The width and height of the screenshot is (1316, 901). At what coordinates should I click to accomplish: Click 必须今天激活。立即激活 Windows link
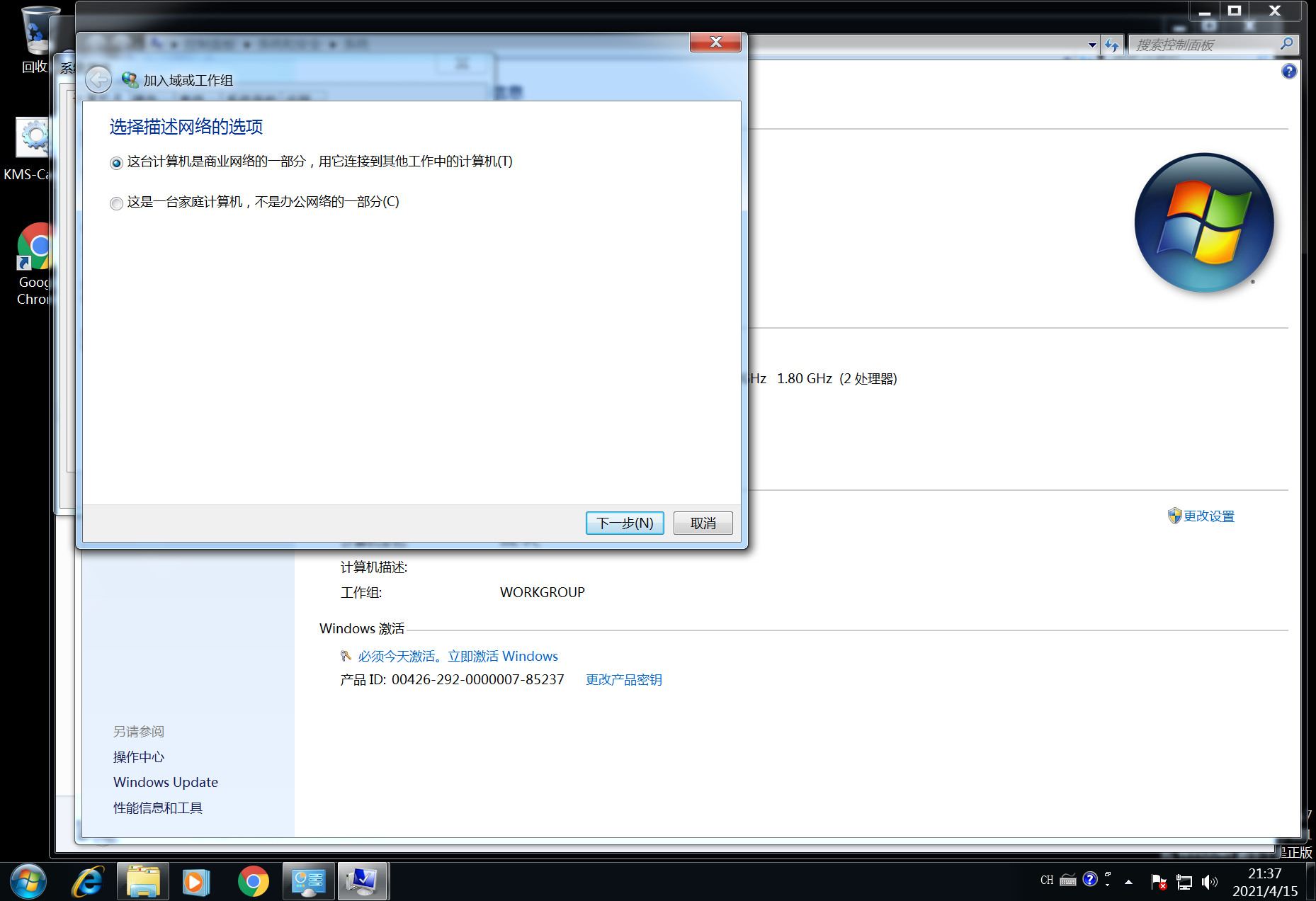pyautogui.click(x=458, y=656)
